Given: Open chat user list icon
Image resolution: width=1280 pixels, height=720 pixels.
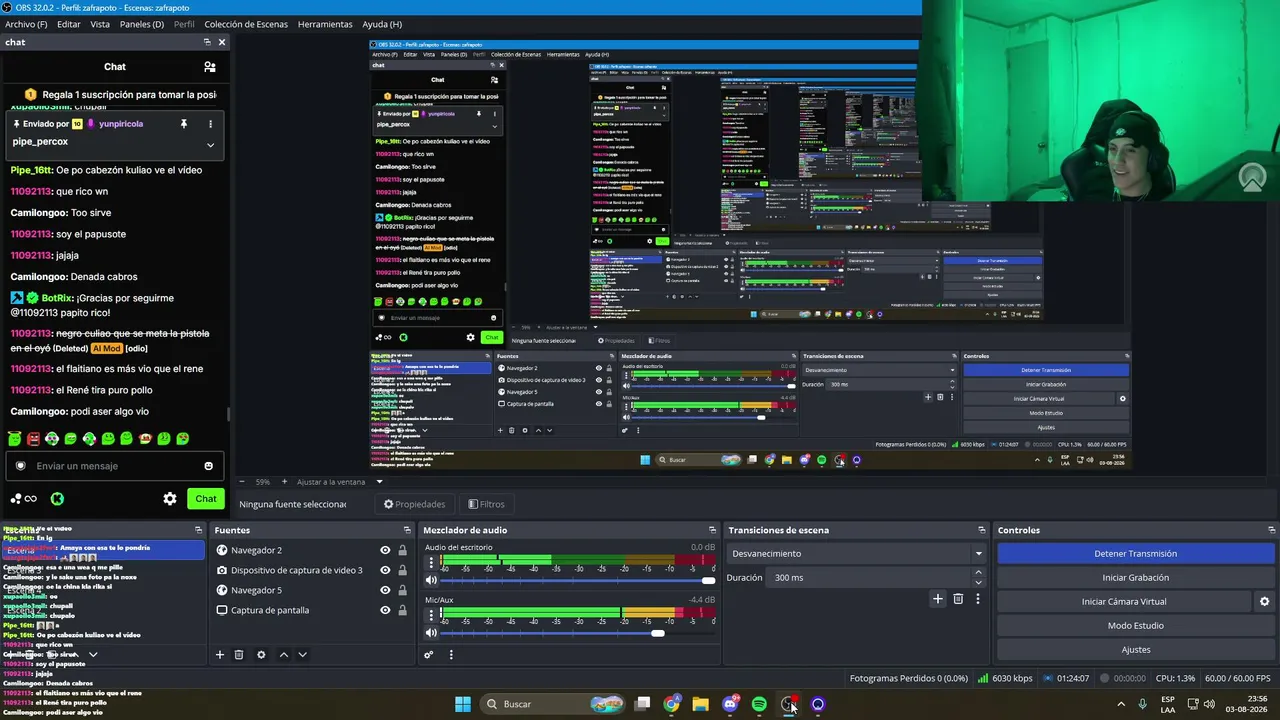Looking at the screenshot, I should pyautogui.click(x=209, y=67).
